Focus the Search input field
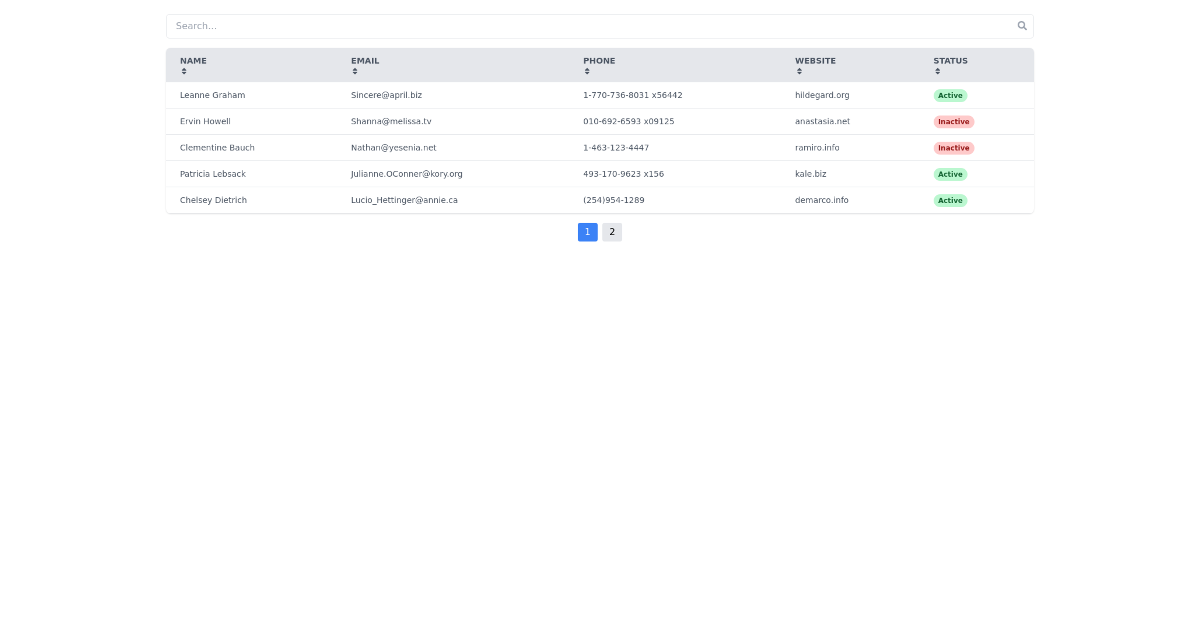This screenshot has width=1200, height=630. 600,26
